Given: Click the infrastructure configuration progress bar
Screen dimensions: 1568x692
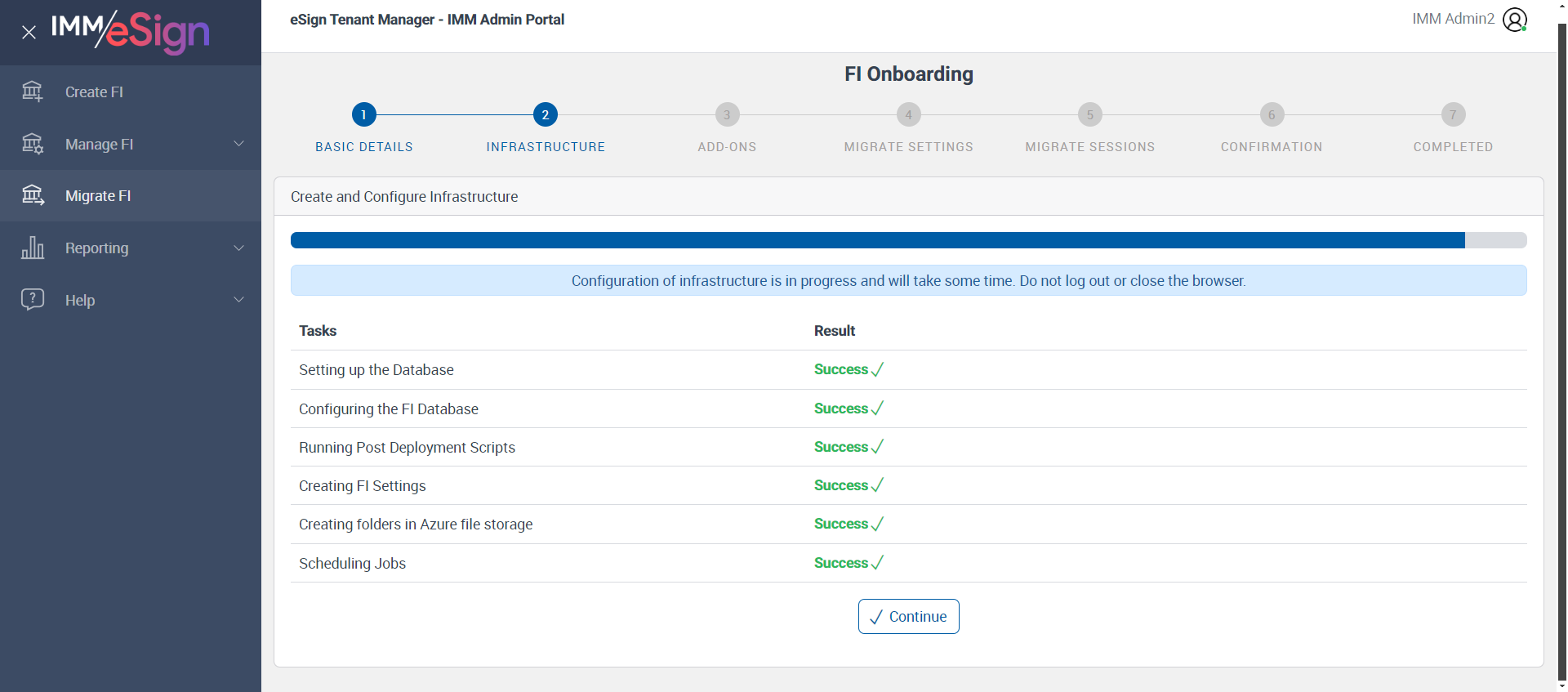Looking at the screenshot, I should tap(909, 240).
